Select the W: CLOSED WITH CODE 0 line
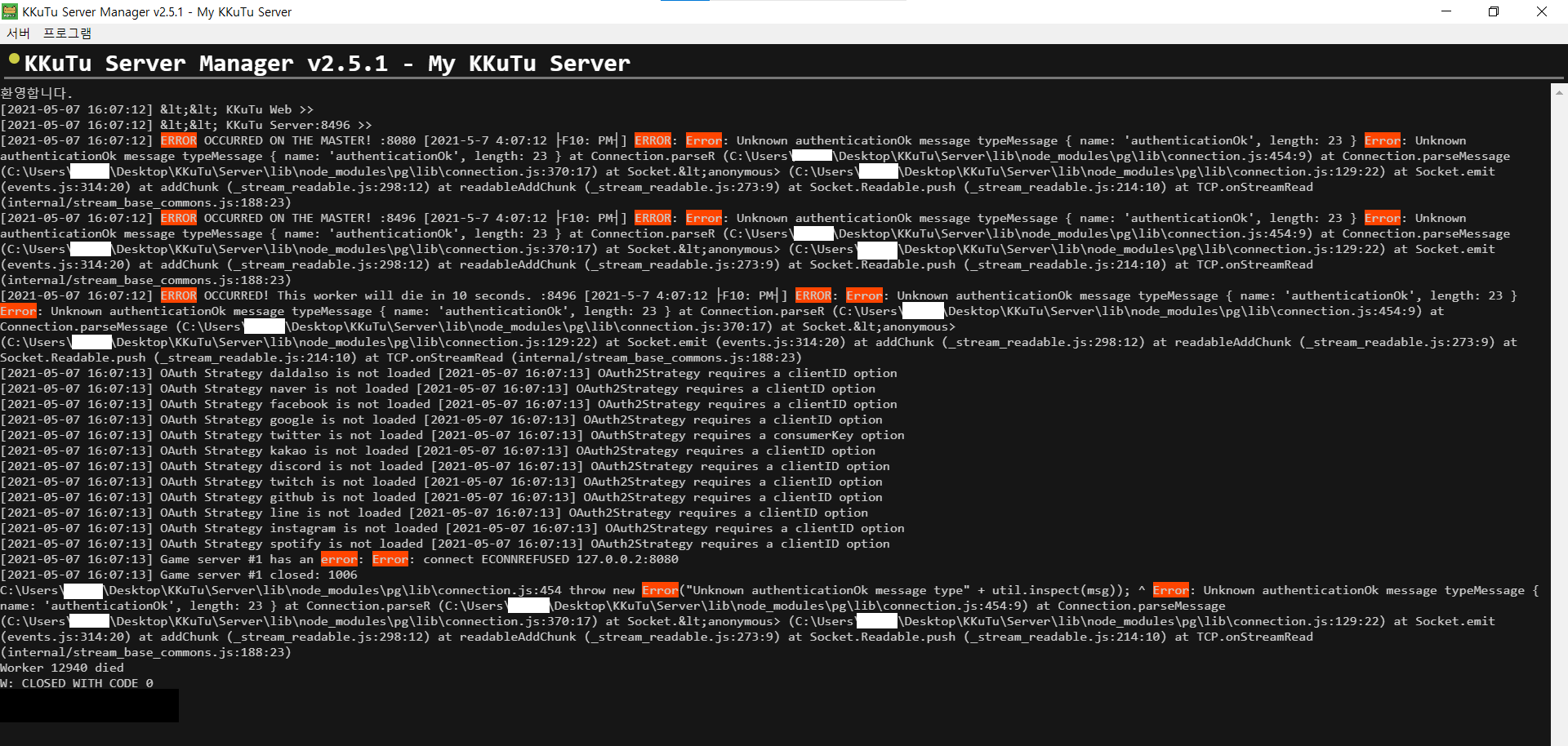This screenshot has height=746, width=1568. 76,683
